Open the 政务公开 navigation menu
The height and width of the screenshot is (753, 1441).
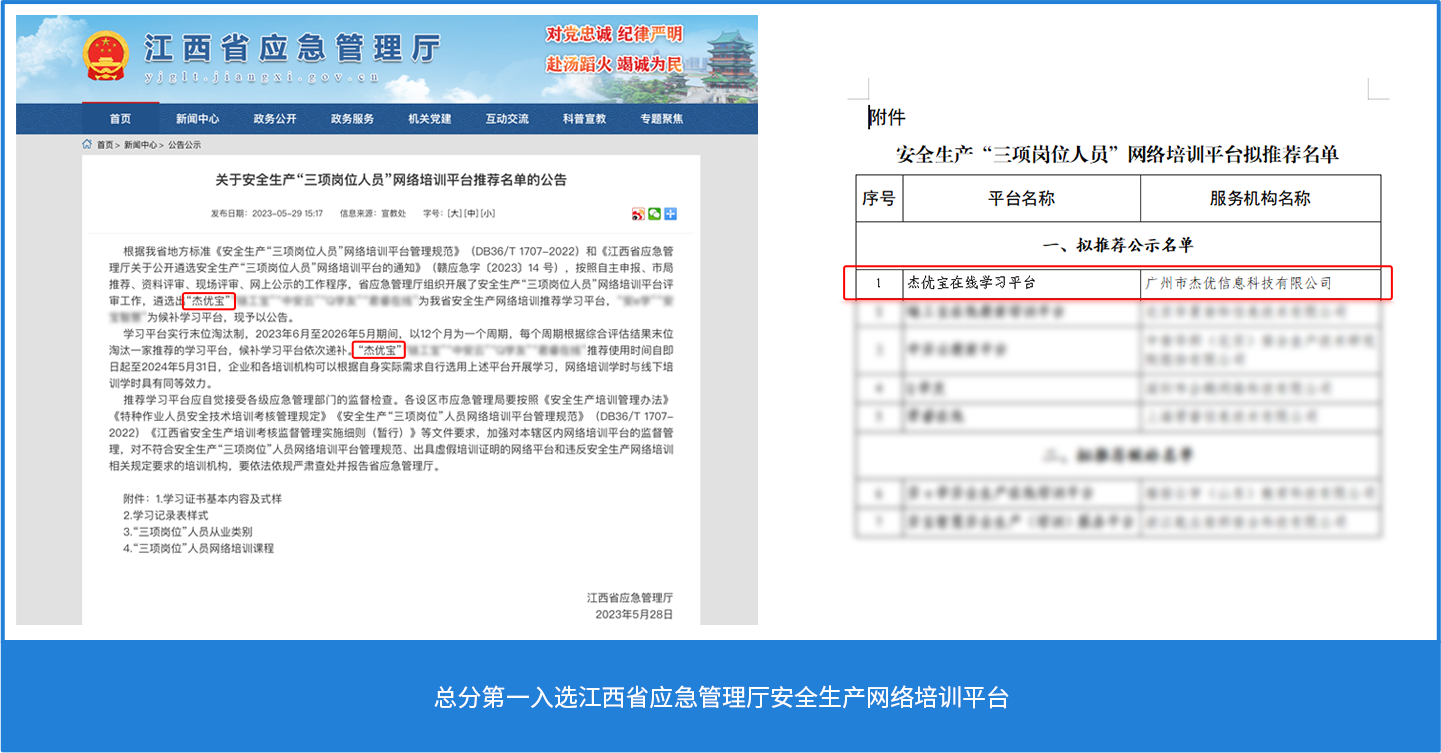coord(275,119)
